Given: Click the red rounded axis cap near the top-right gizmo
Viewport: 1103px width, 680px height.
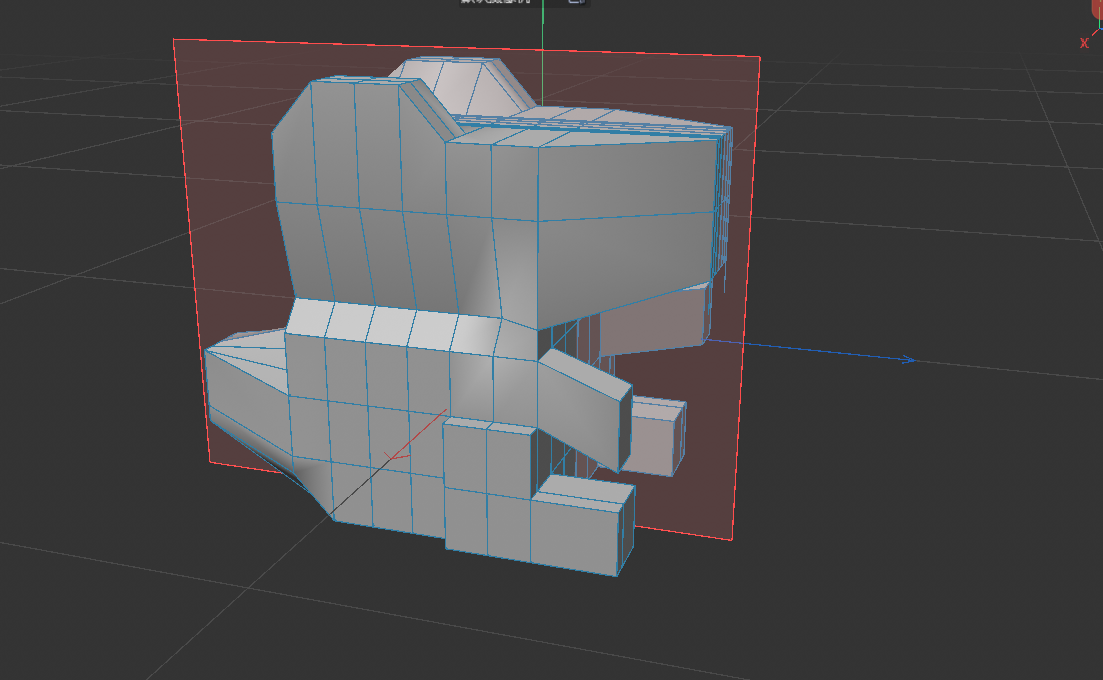Looking at the screenshot, I should tap(1097, 8).
